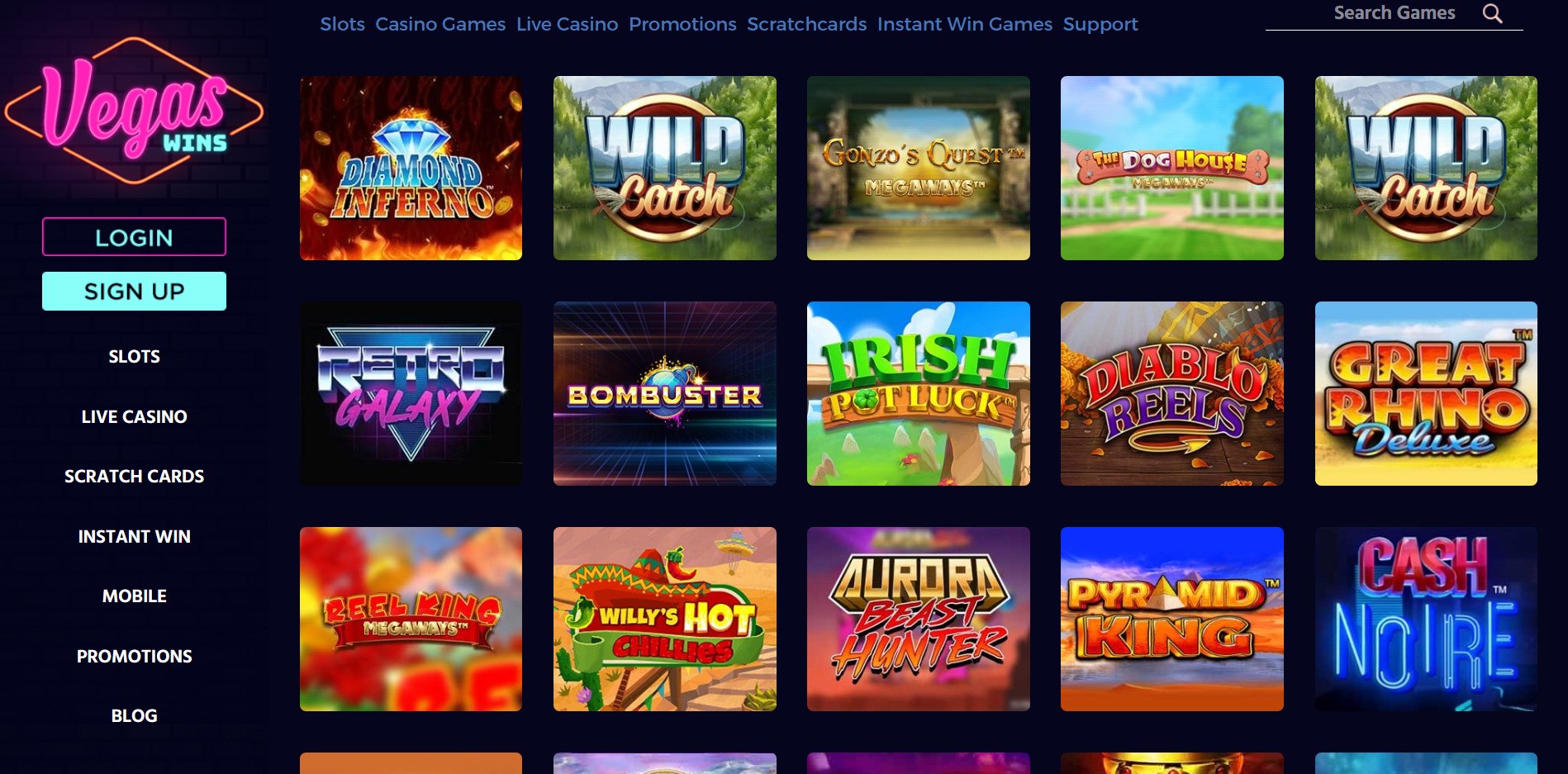Select Great Rhino Deluxe thumbnail
Image resolution: width=1568 pixels, height=774 pixels.
(1426, 393)
